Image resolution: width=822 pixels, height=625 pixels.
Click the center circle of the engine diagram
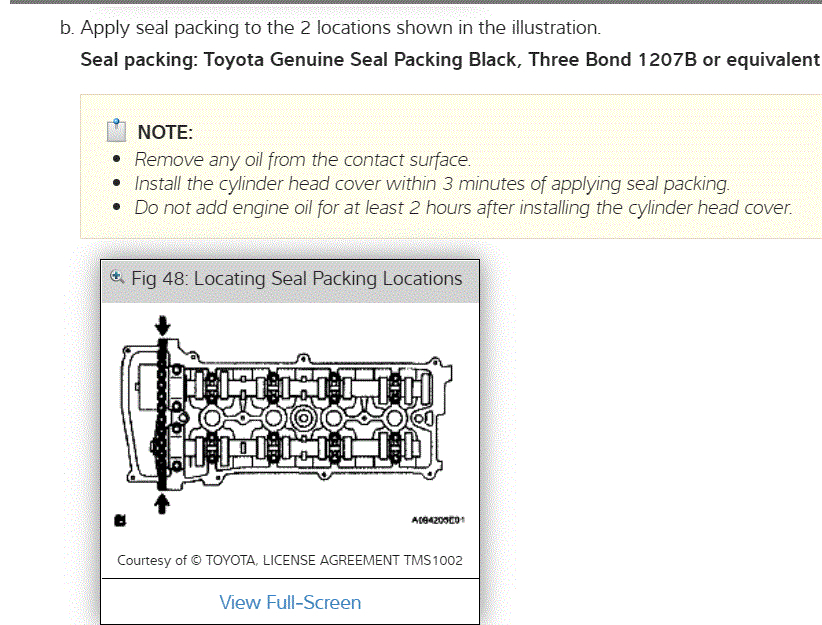tap(304, 417)
